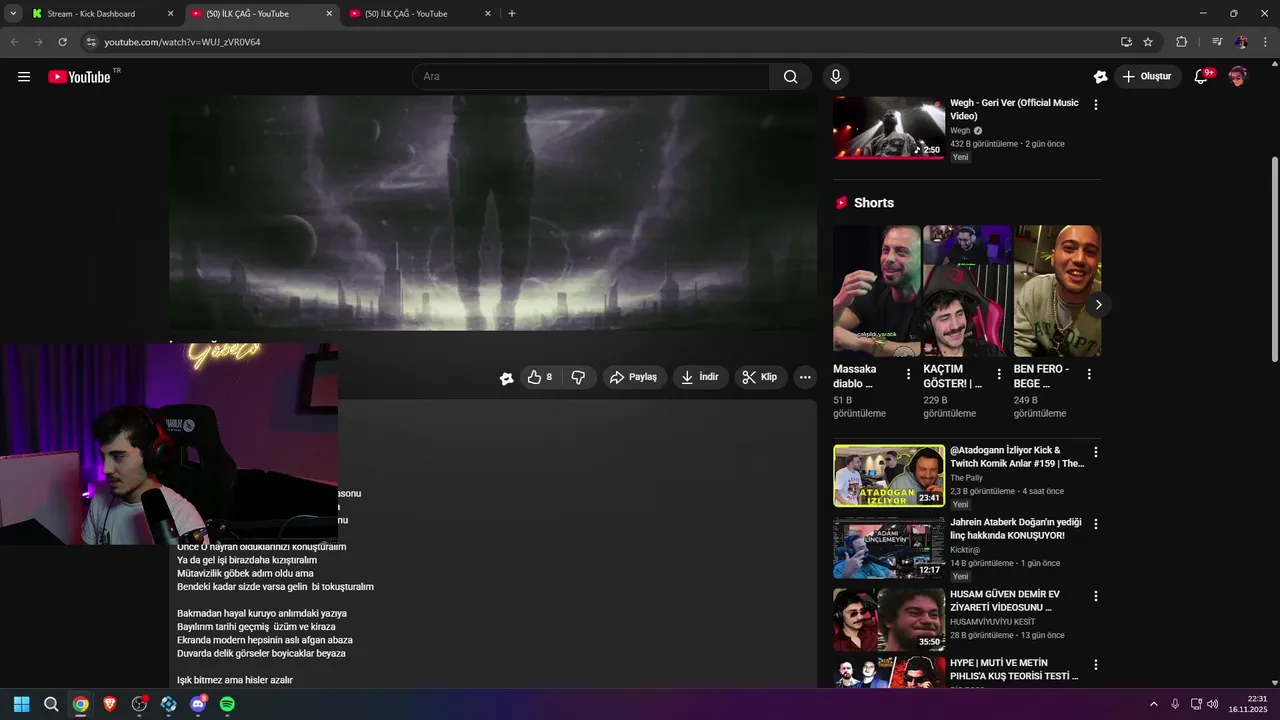Image resolution: width=1280 pixels, height=720 pixels.
Task: Open Chrome media controls icon
Action: [1217, 42]
